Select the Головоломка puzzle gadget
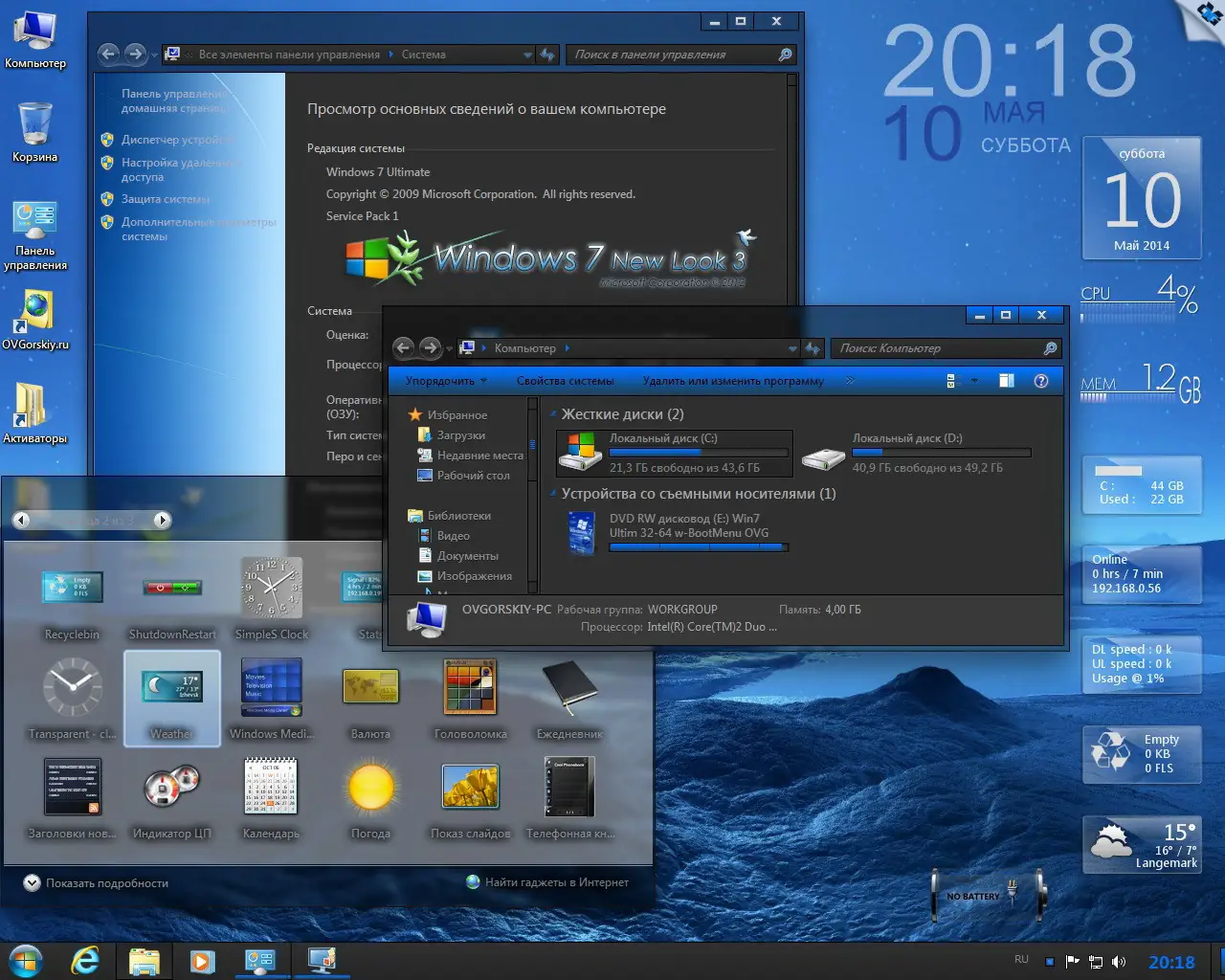 [470, 688]
